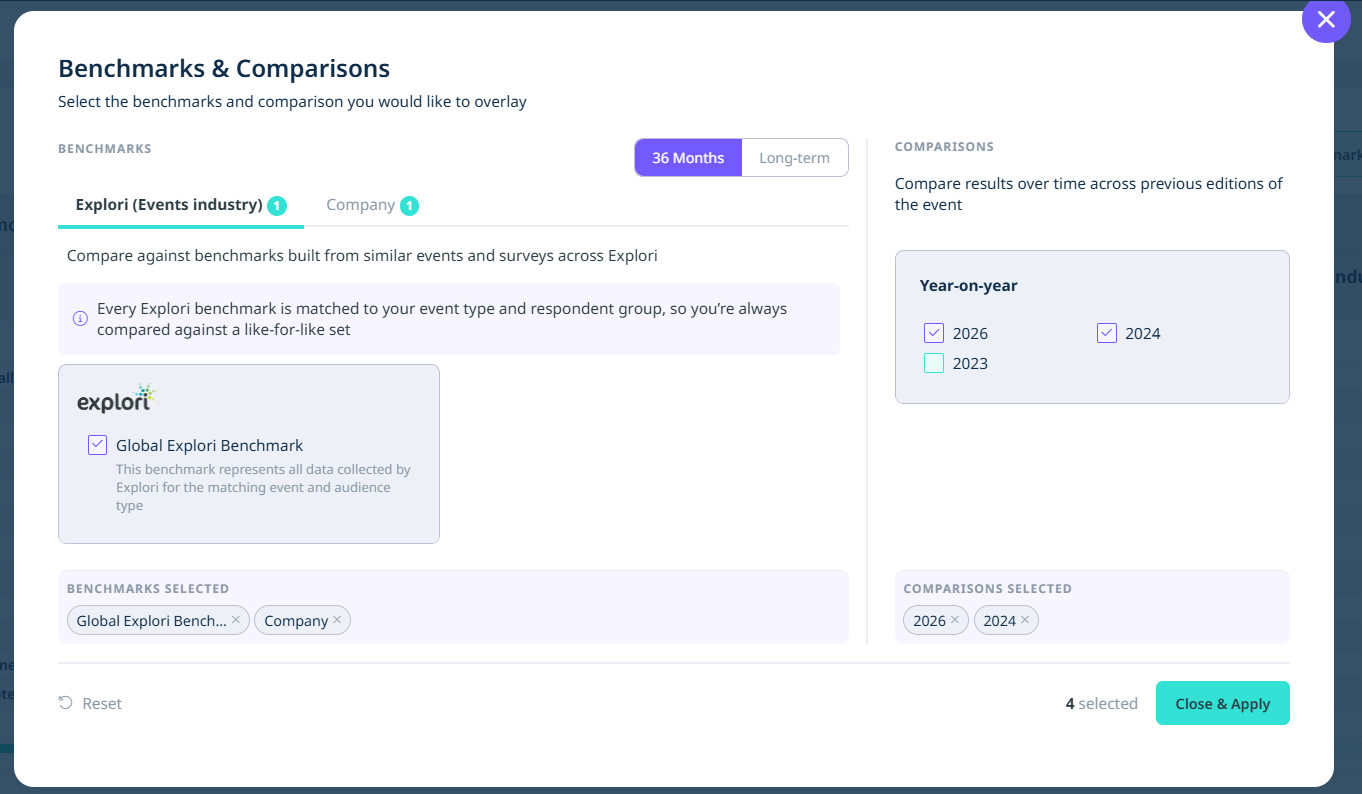The image size is (1362, 794).
Task: Select the Explori (Events industry) tab
Action: (181, 205)
